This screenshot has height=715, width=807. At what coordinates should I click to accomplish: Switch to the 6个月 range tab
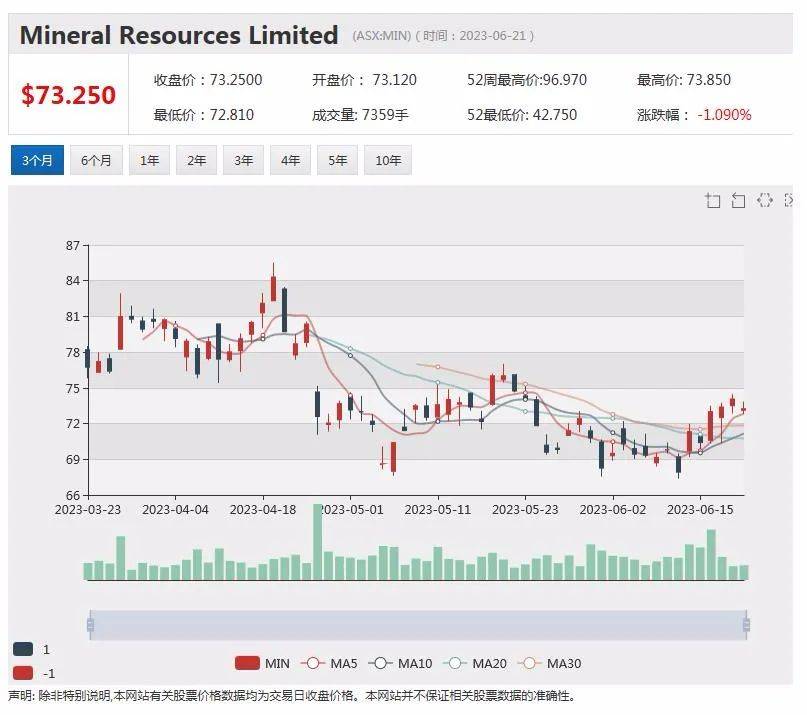tap(96, 160)
